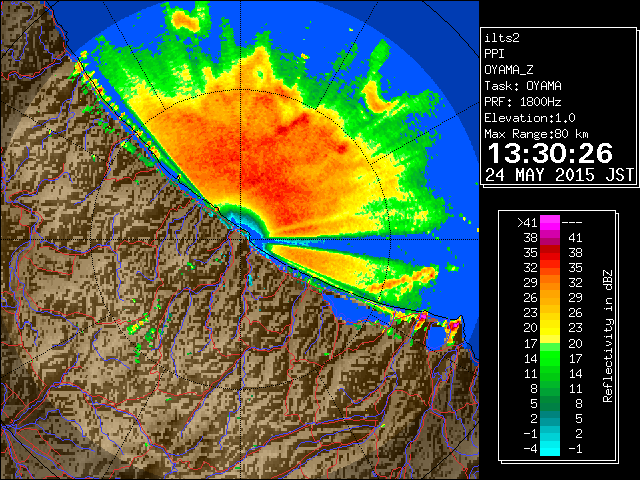Click the "PRF: 1800Hz" value
Image resolution: width=640 pixels, height=480 pixels.
(523, 102)
